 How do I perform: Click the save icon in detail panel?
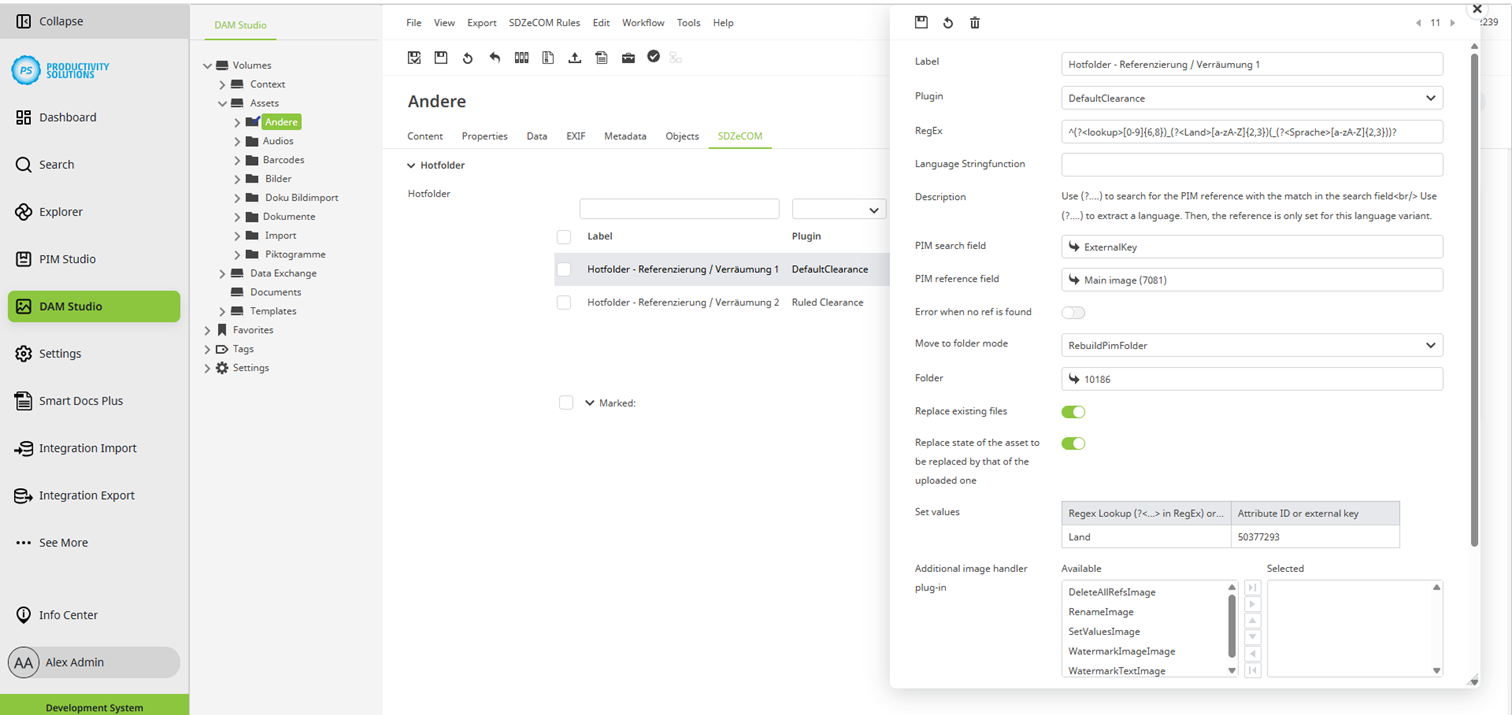coord(921,23)
